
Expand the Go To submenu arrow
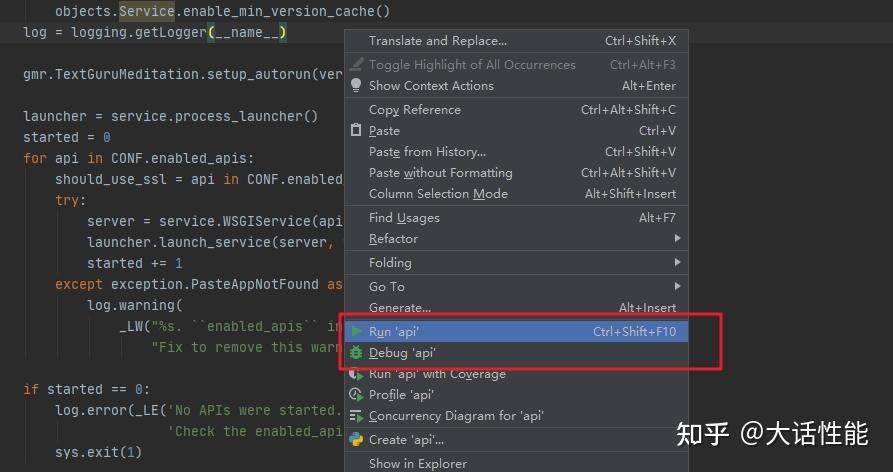click(x=677, y=286)
